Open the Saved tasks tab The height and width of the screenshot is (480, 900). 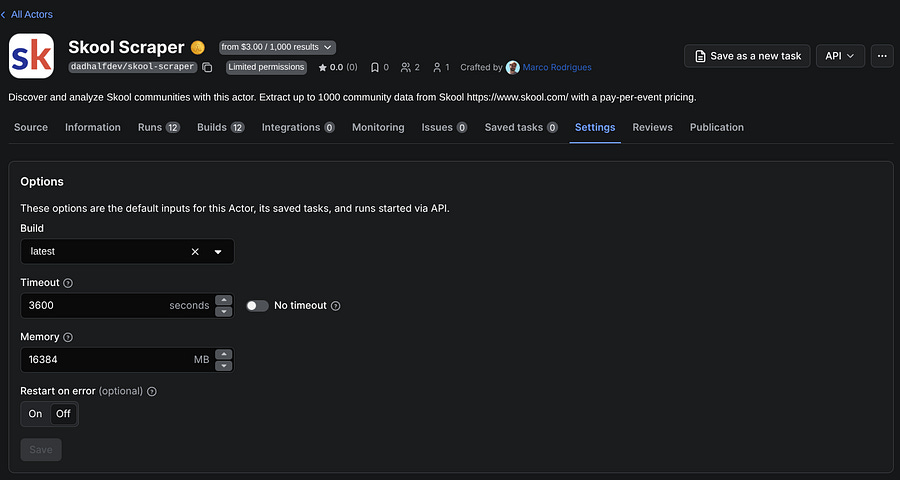point(521,127)
